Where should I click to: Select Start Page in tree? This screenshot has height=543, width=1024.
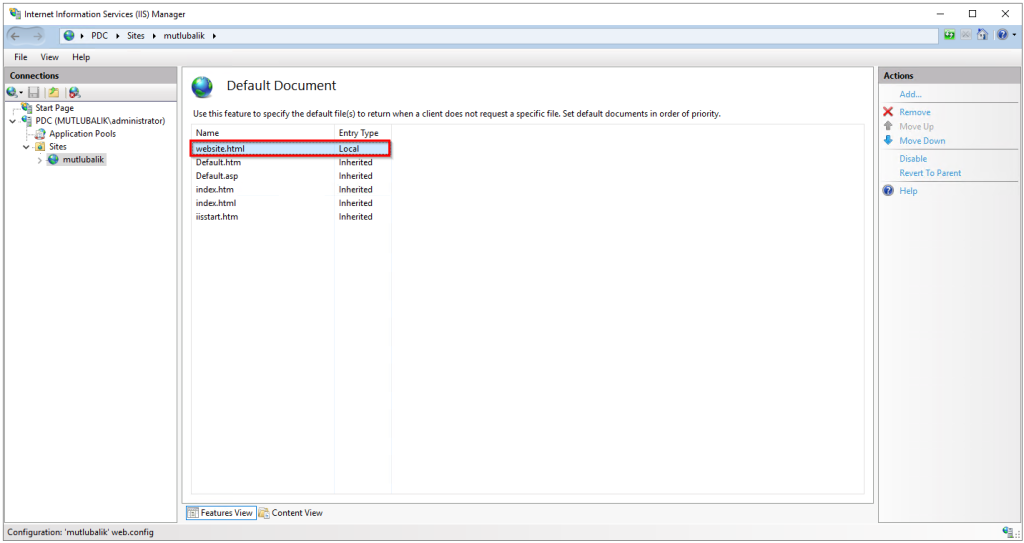click(54, 108)
